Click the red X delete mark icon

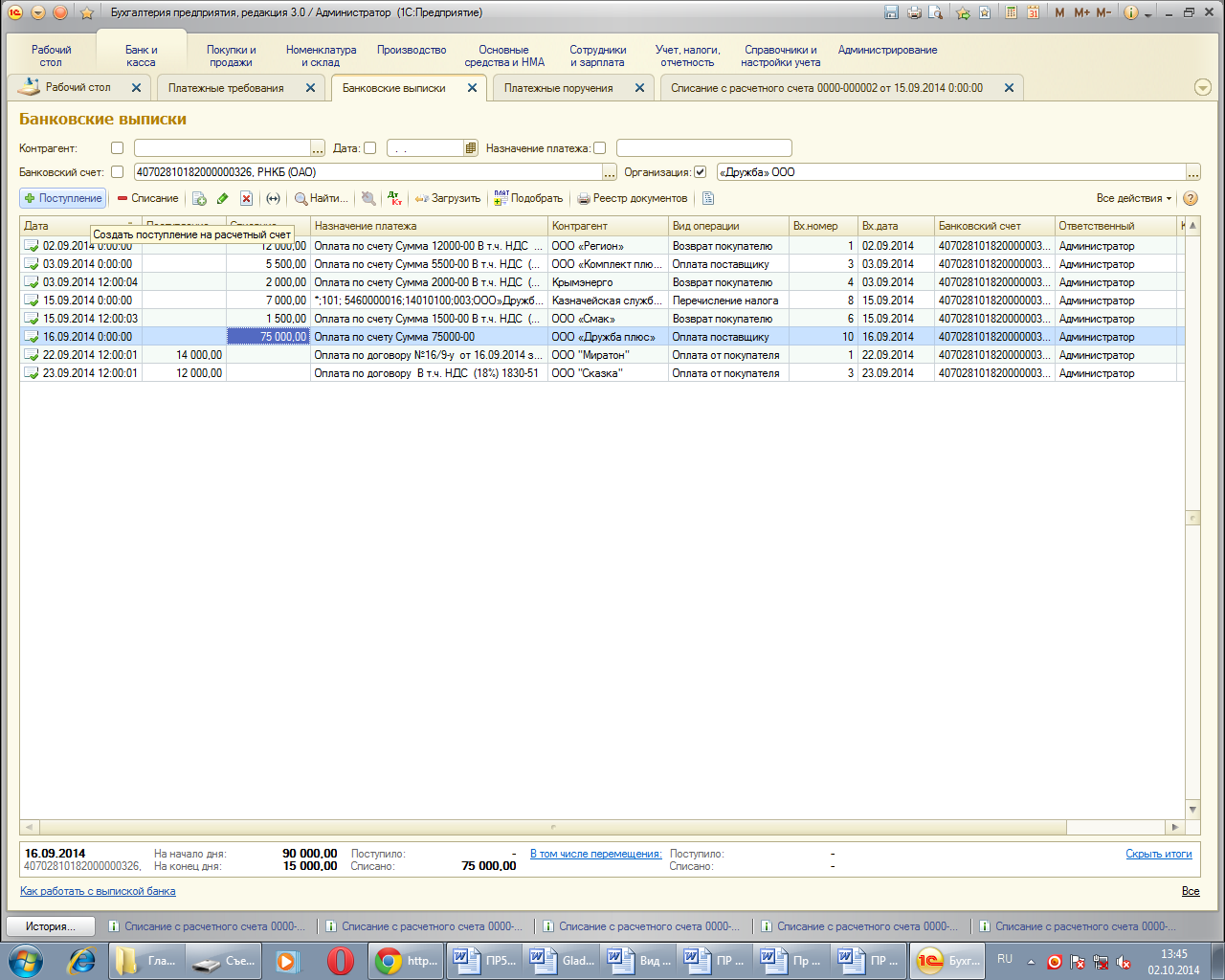pyautogui.click(x=246, y=198)
